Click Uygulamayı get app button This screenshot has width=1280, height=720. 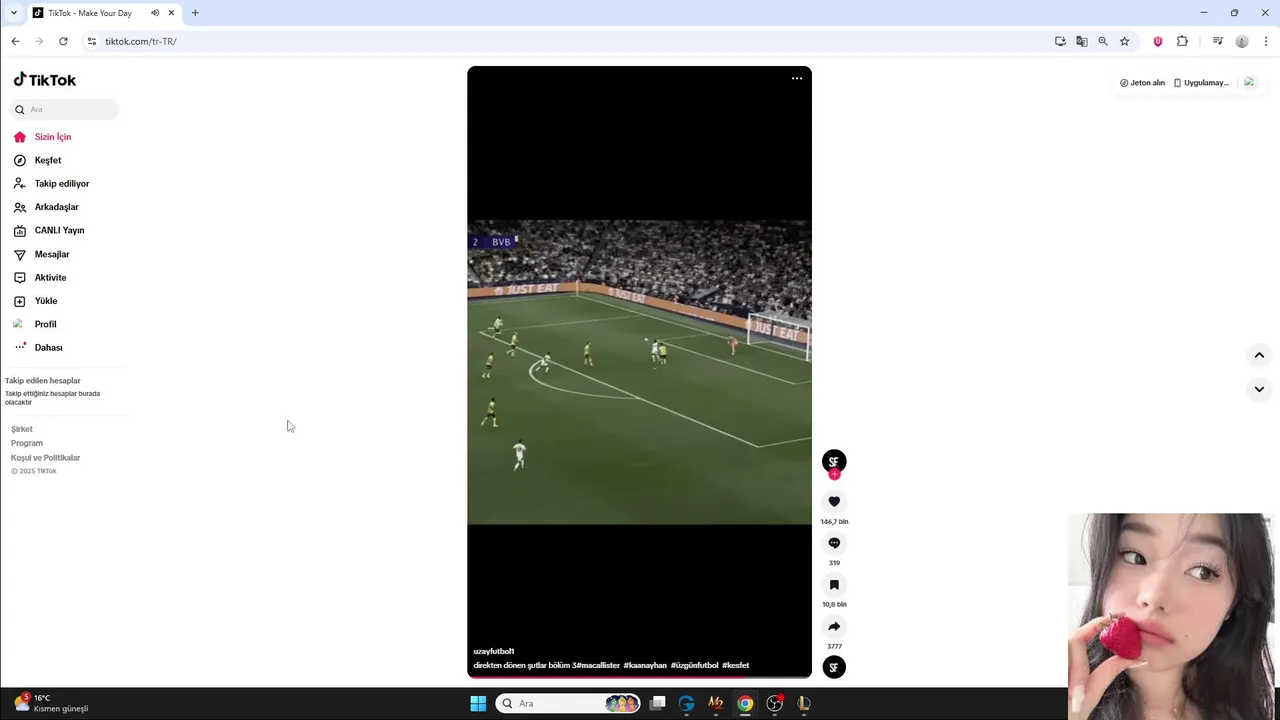click(1201, 83)
